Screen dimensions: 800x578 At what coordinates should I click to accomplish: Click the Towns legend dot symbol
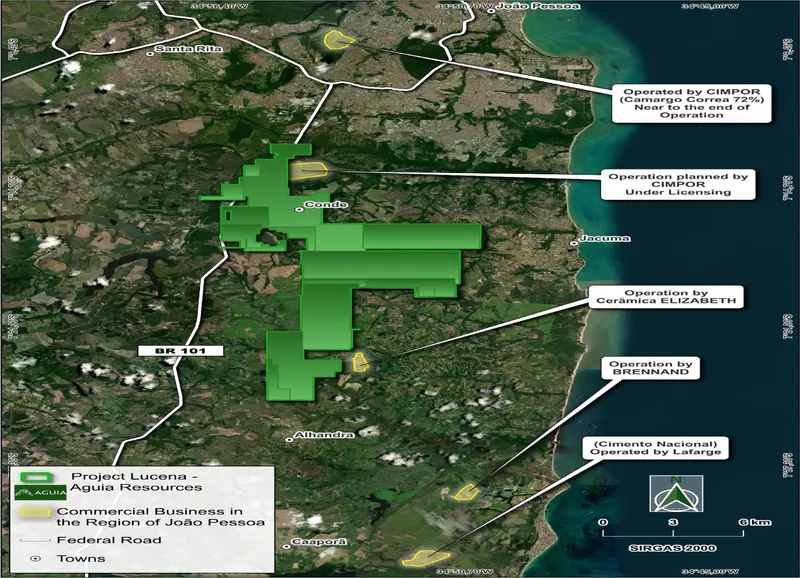tap(35, 559)
